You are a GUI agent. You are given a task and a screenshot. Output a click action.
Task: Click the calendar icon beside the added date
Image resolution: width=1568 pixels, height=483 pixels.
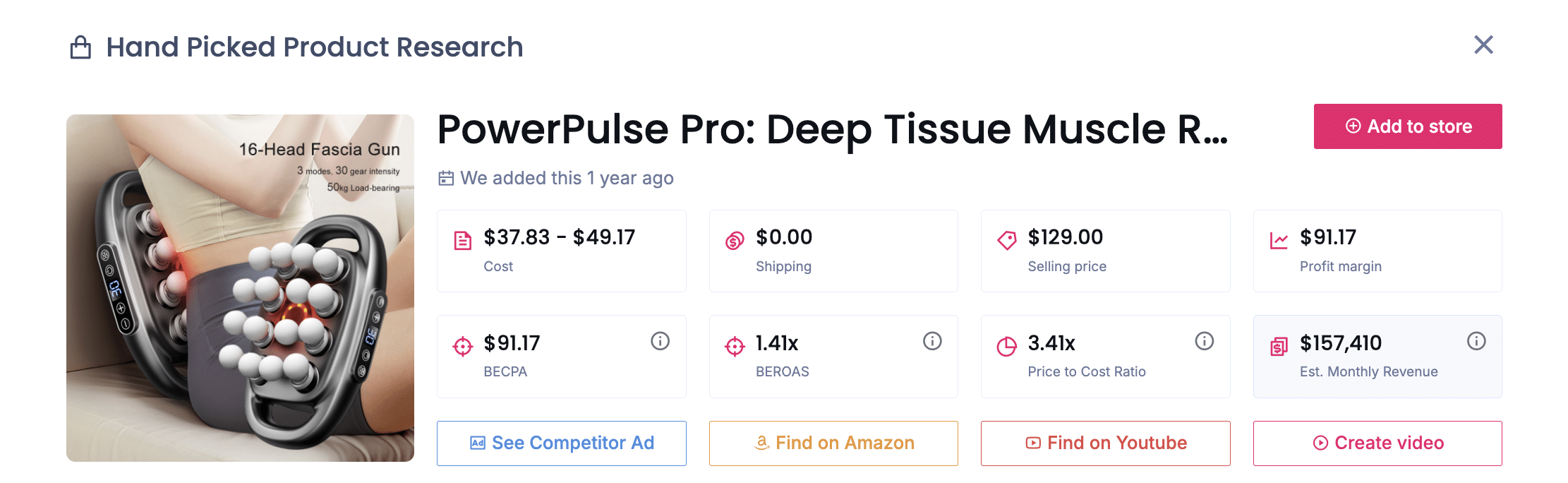pyautogui.click(x=445, y=178)
